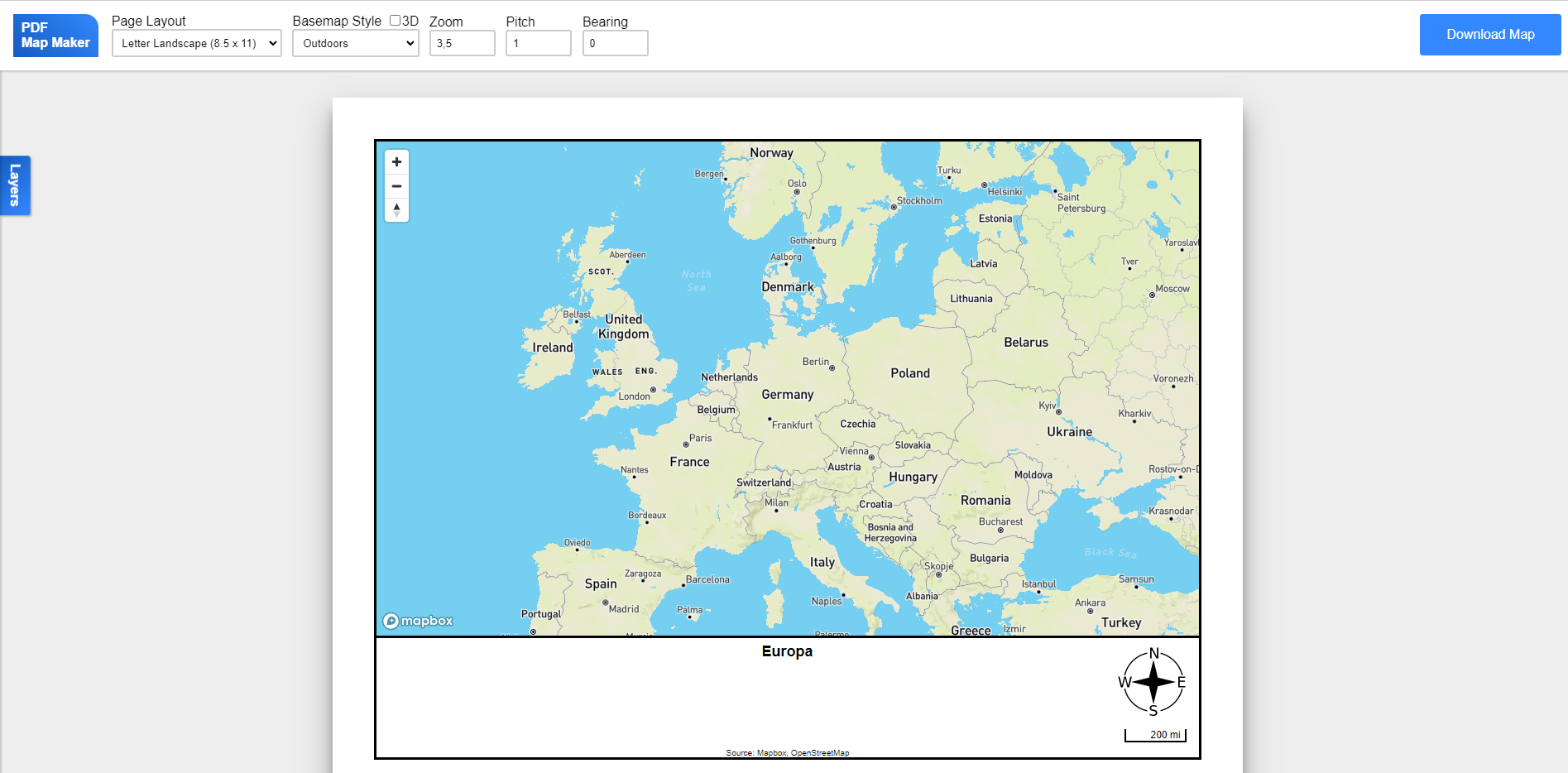Select the map title text Europa
The height and width of the screenshot is (773, 1568).
[x=786, y=651]
